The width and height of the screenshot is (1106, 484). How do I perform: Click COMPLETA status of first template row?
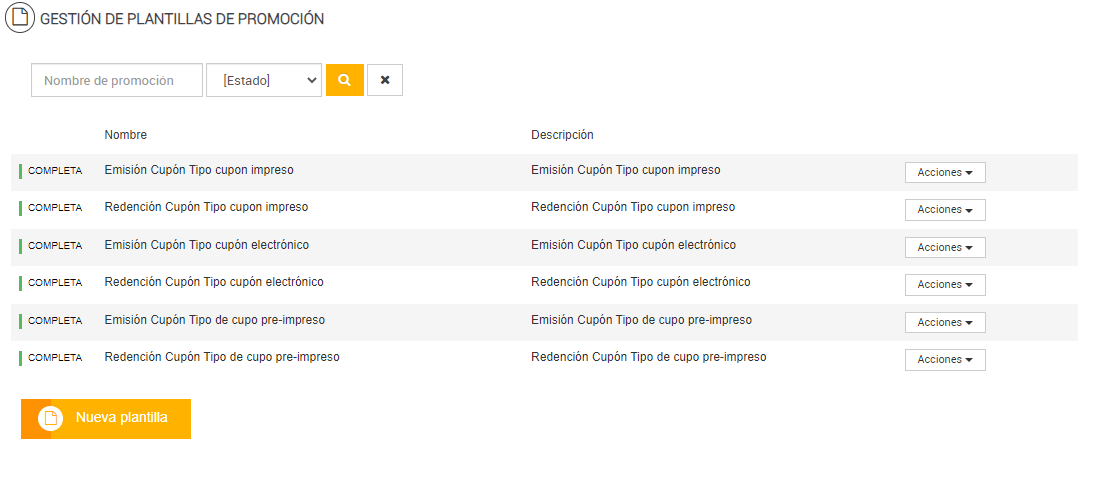tap(55, 171)
